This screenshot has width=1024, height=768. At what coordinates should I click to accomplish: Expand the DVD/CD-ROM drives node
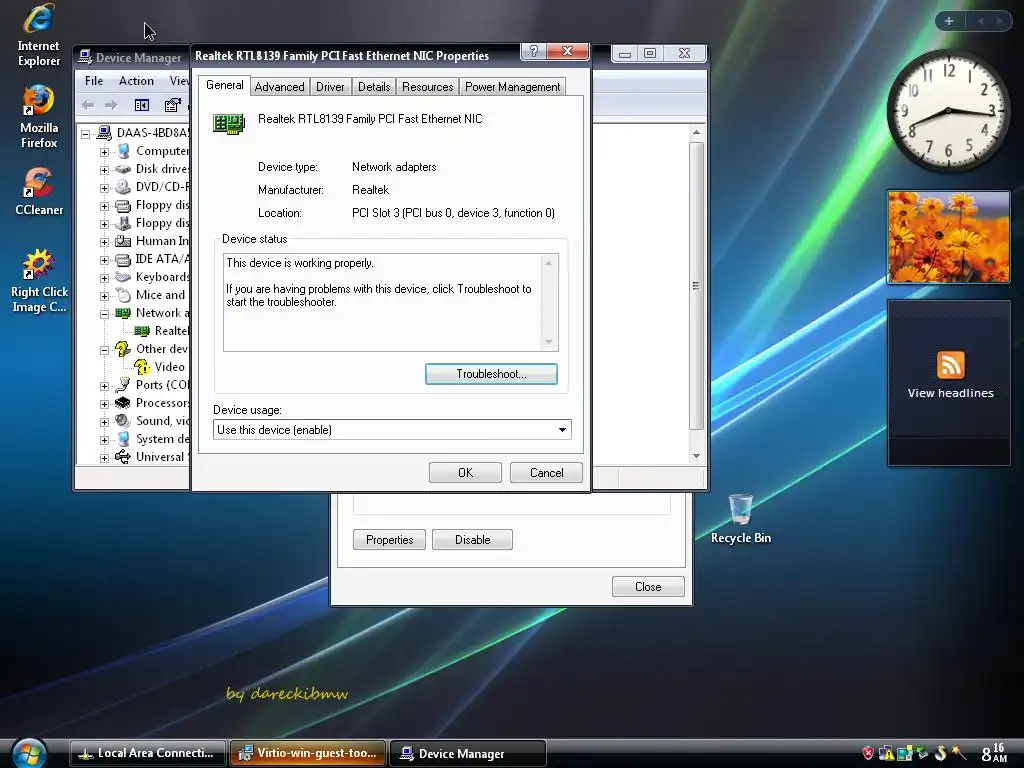click(x=104, y=188)
